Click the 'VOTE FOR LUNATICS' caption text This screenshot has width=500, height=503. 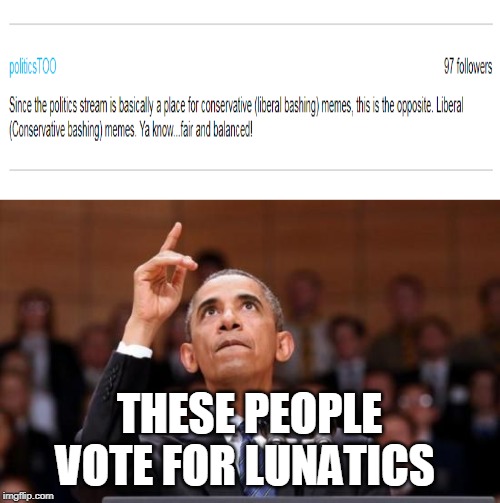(244, 464)
